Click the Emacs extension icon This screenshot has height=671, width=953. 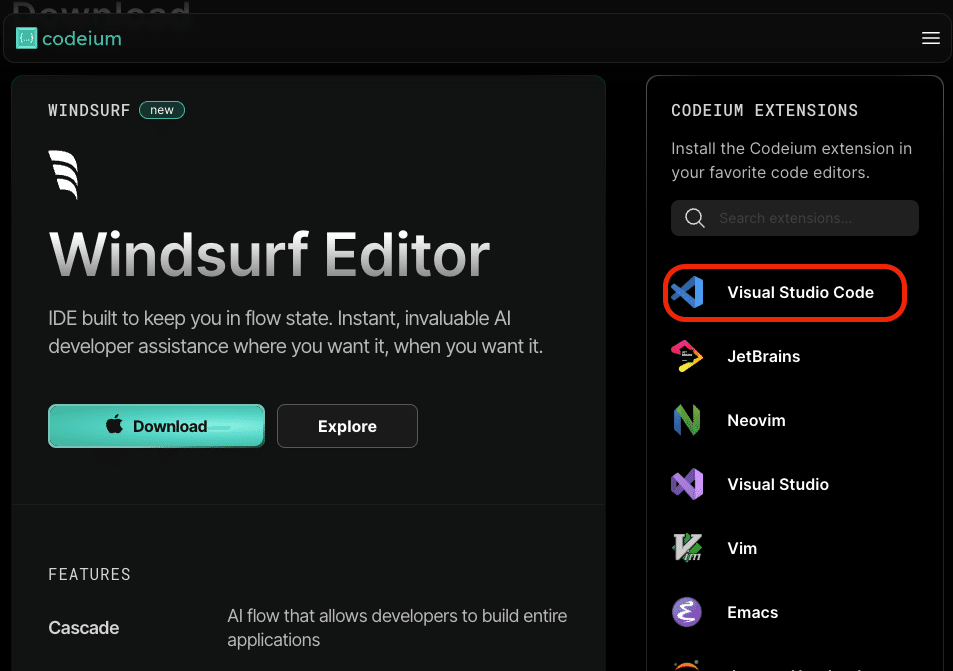click(686, 612)
